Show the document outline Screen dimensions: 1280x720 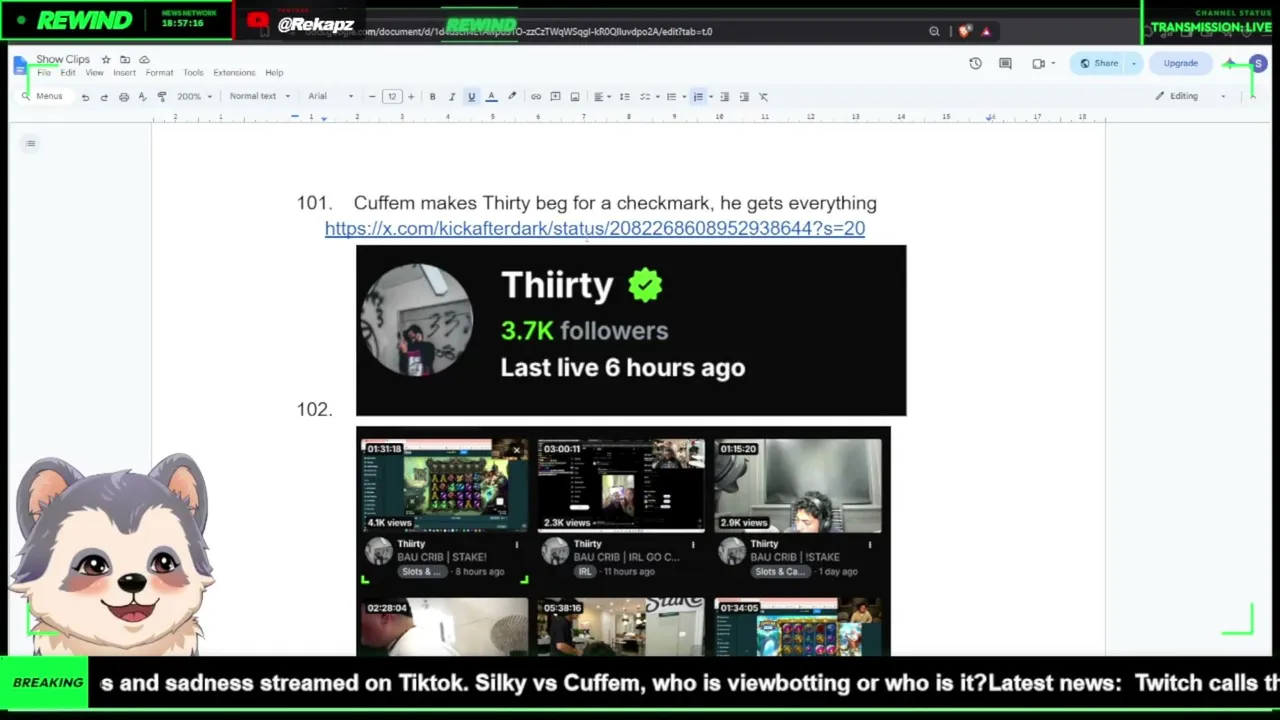click(x=31, y=143)
